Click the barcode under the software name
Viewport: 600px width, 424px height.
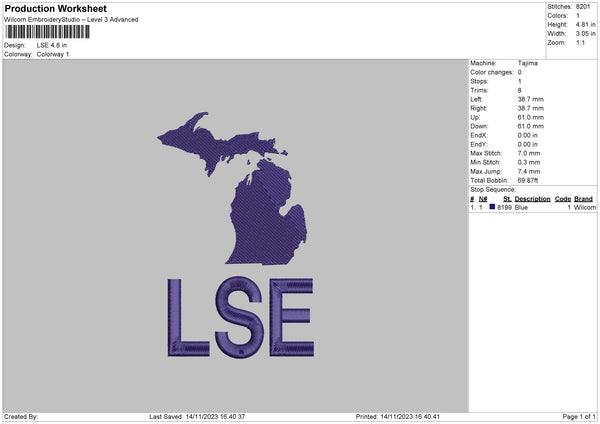pyautogui.click(x=48, y=32)
